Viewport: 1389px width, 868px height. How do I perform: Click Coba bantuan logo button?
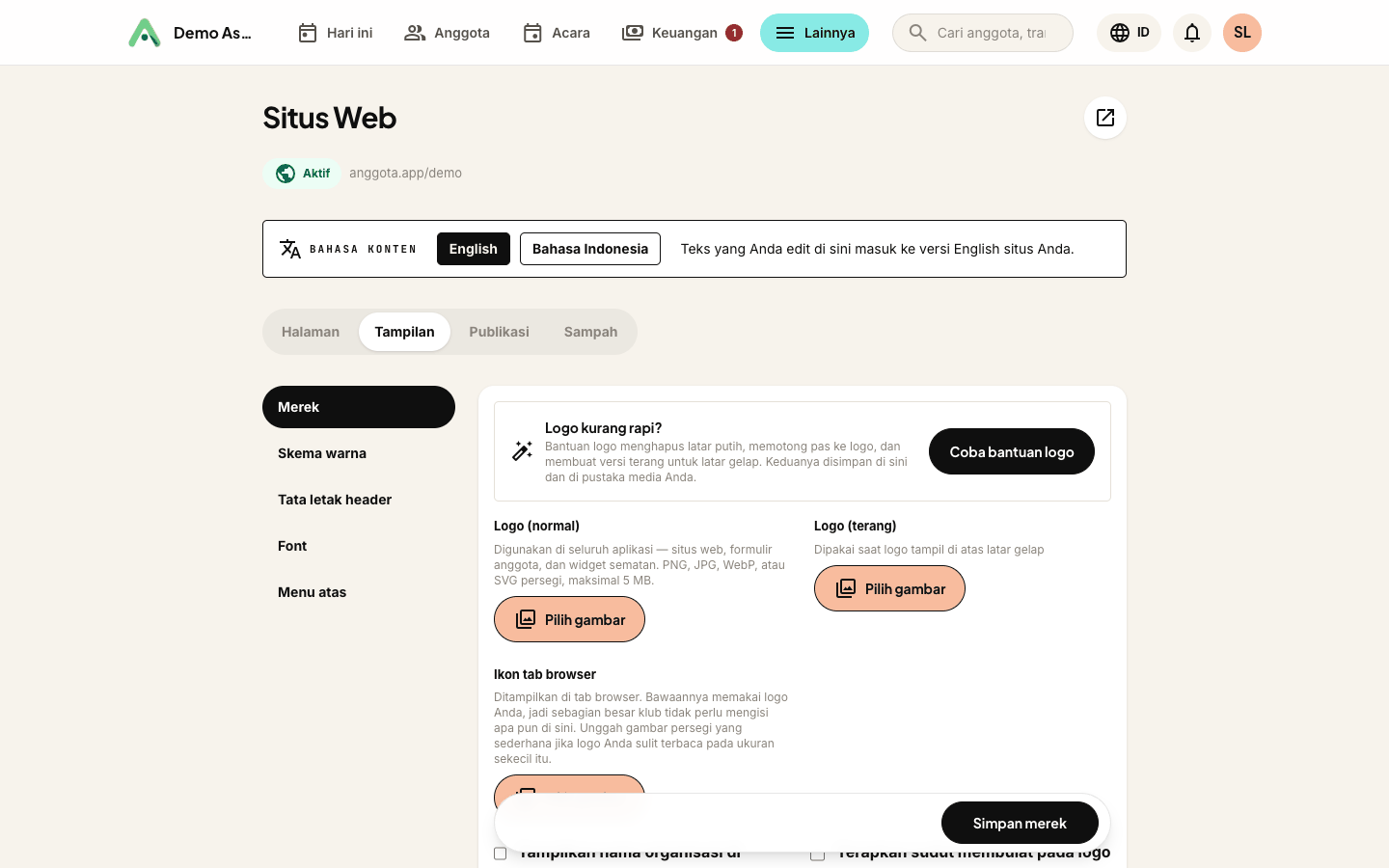pos(1012,451)
